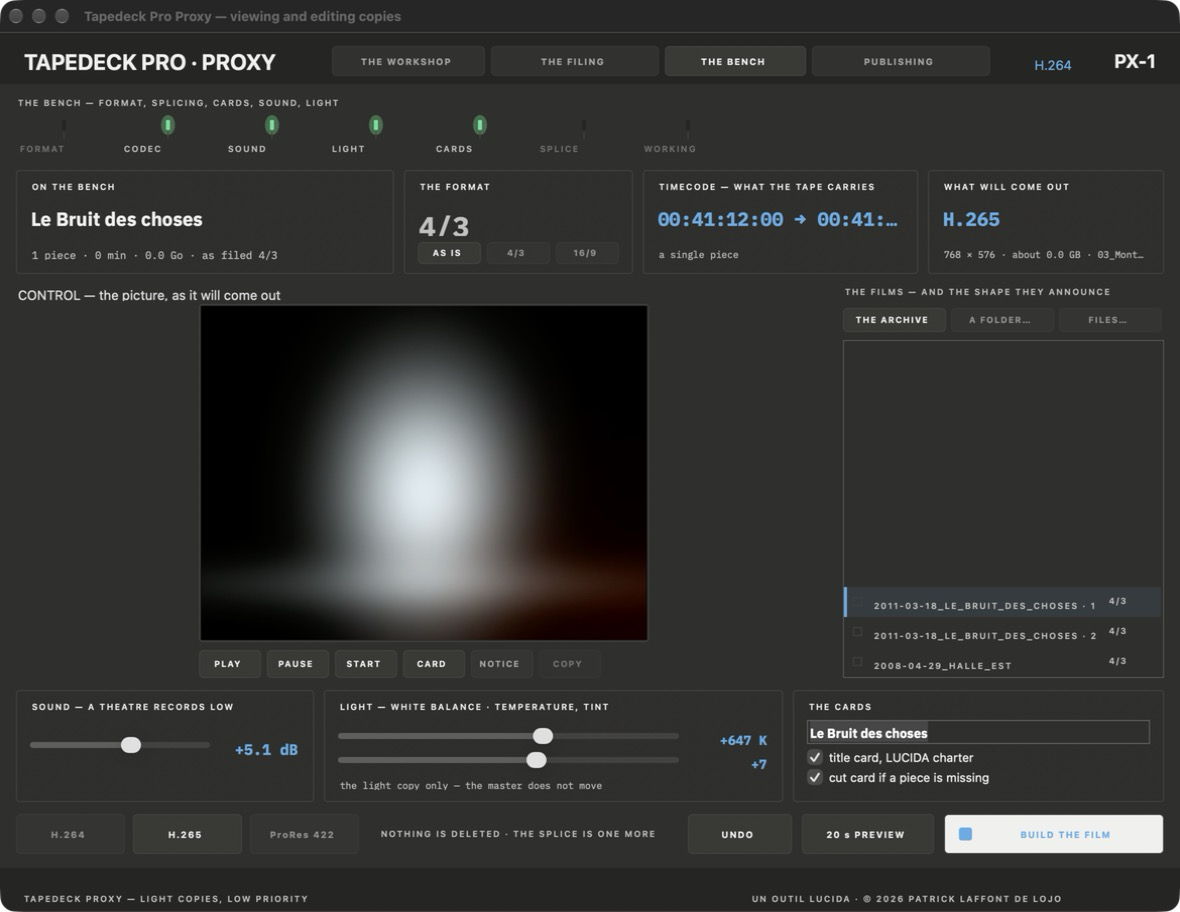This screenshot has width=1180, height=912.
Task: Click the +5.1 dB gain value
Action: point(266,749)
